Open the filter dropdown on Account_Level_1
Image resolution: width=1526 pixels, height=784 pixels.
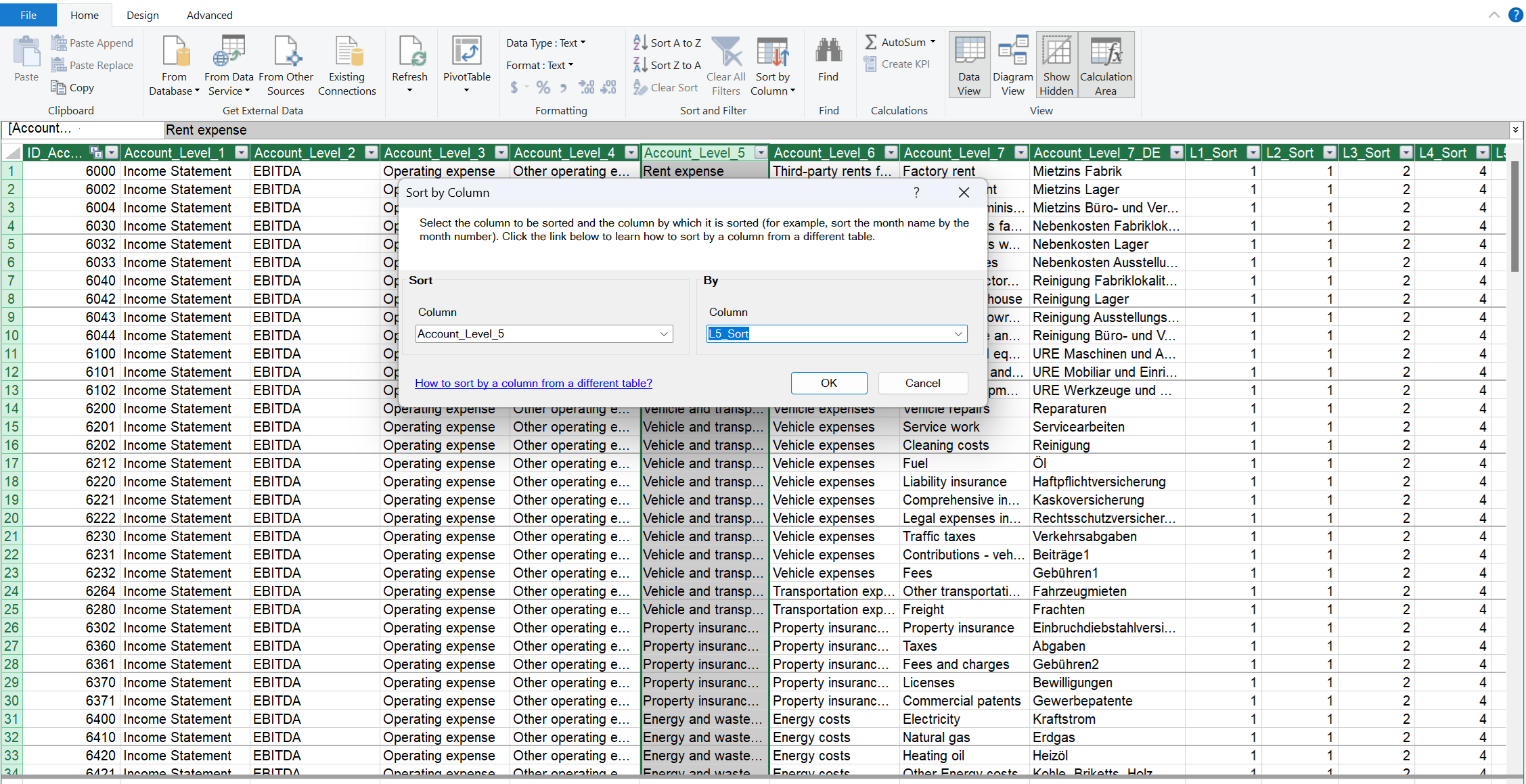click(x=242, y=153)
